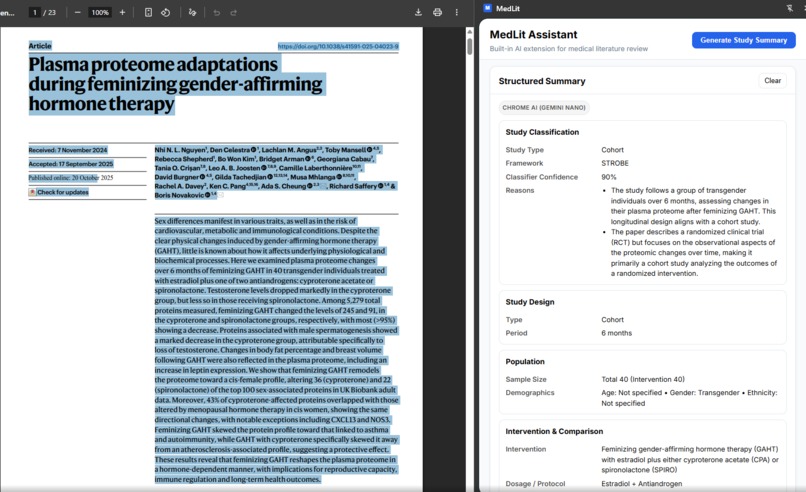
Task: Click the Classifier Confidence label
Action: 542,177
